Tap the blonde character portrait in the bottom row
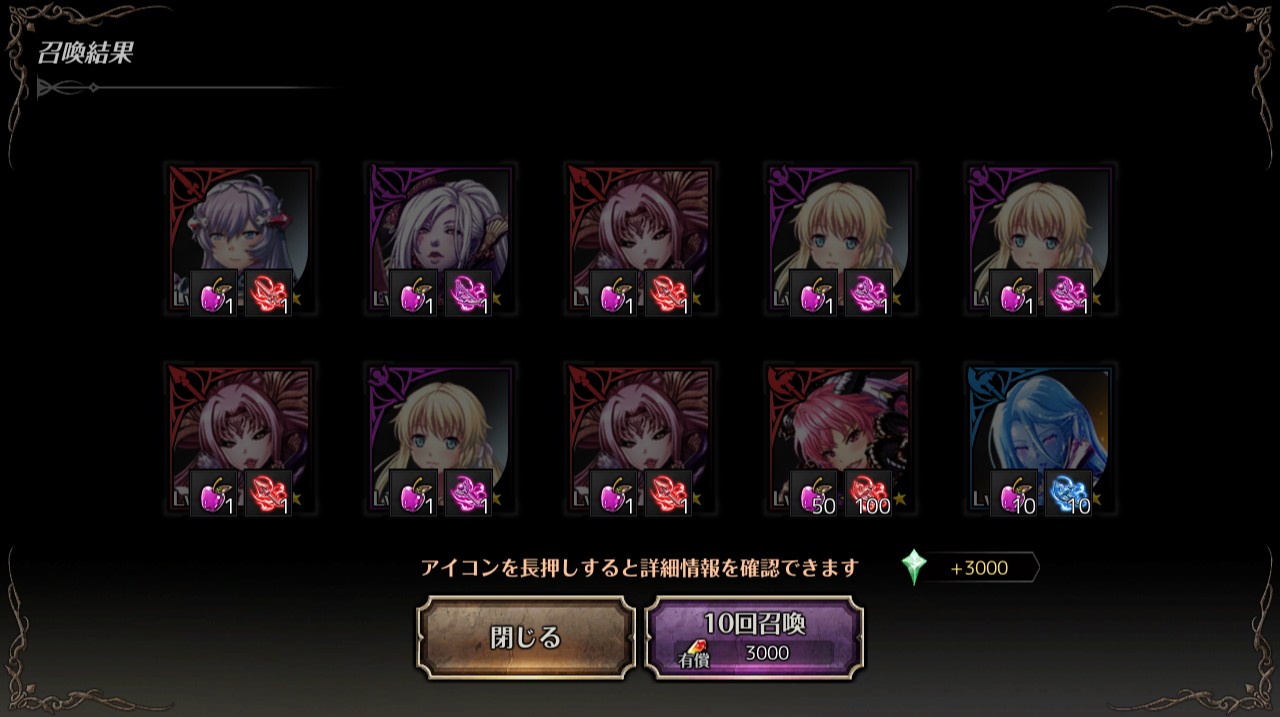Image resolution: width=1280 pixels, height=717 pixels. coord(440,440)
